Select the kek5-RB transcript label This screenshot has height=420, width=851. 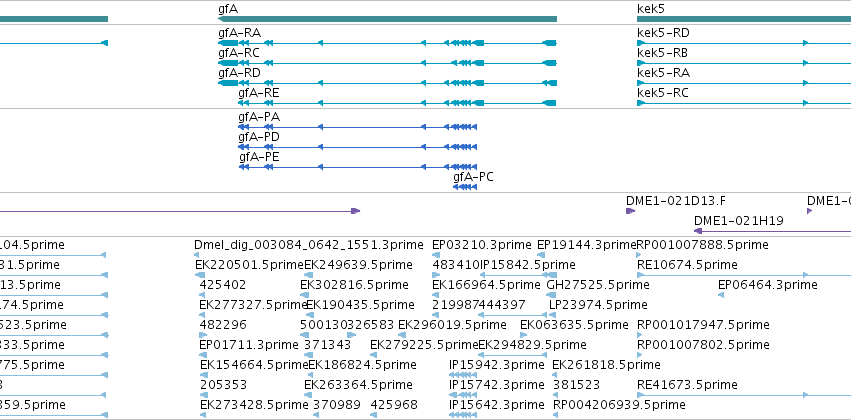point(663,53)
